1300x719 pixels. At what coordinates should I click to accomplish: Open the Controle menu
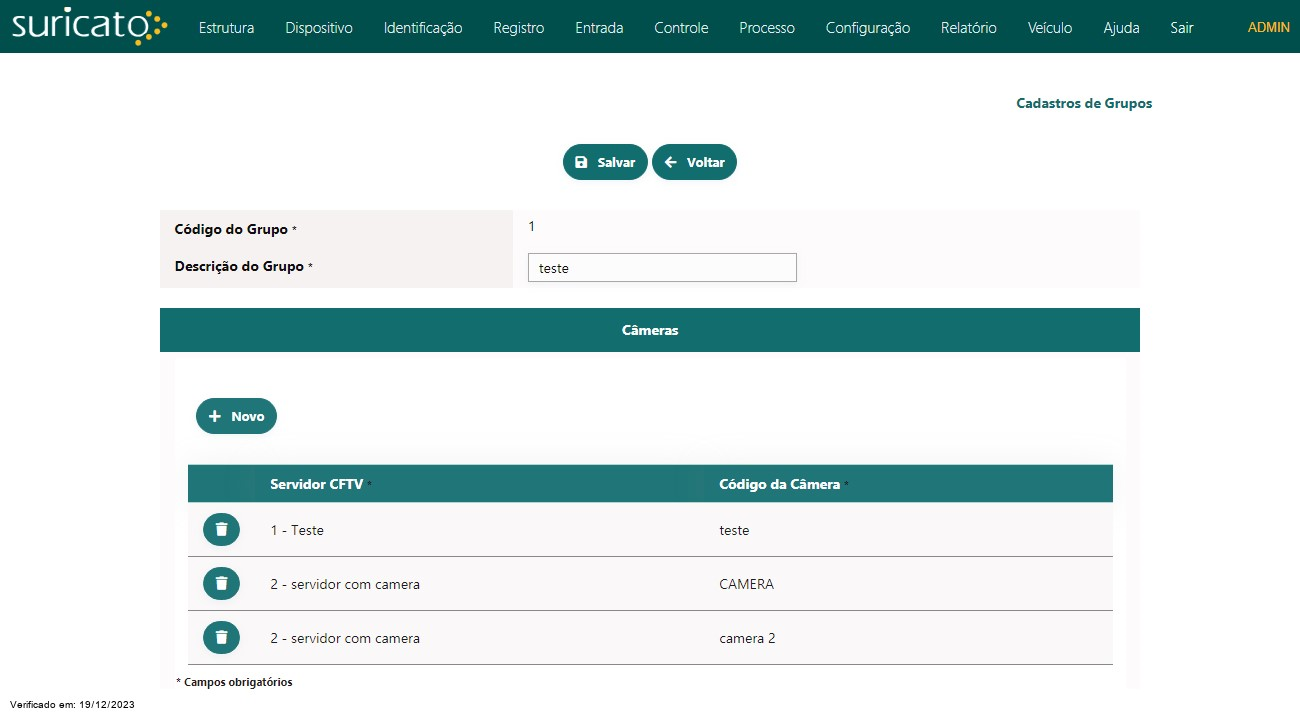681,28
